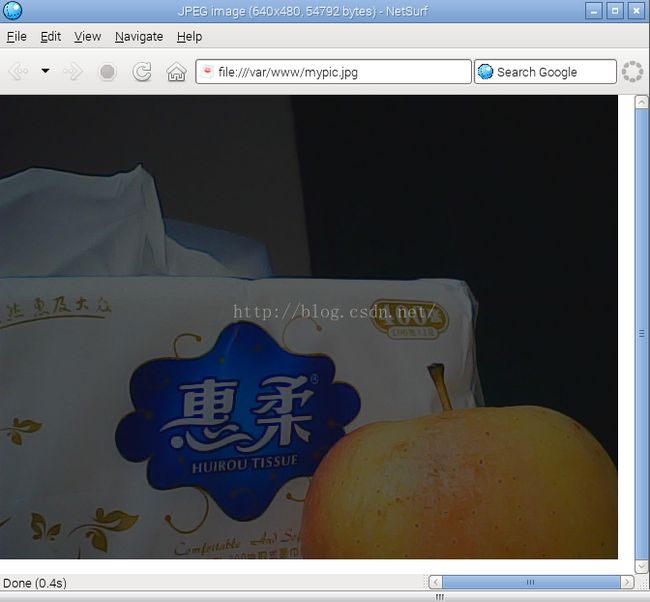
Task: Click the page favicon in the address bar
Action: [207, 72]
